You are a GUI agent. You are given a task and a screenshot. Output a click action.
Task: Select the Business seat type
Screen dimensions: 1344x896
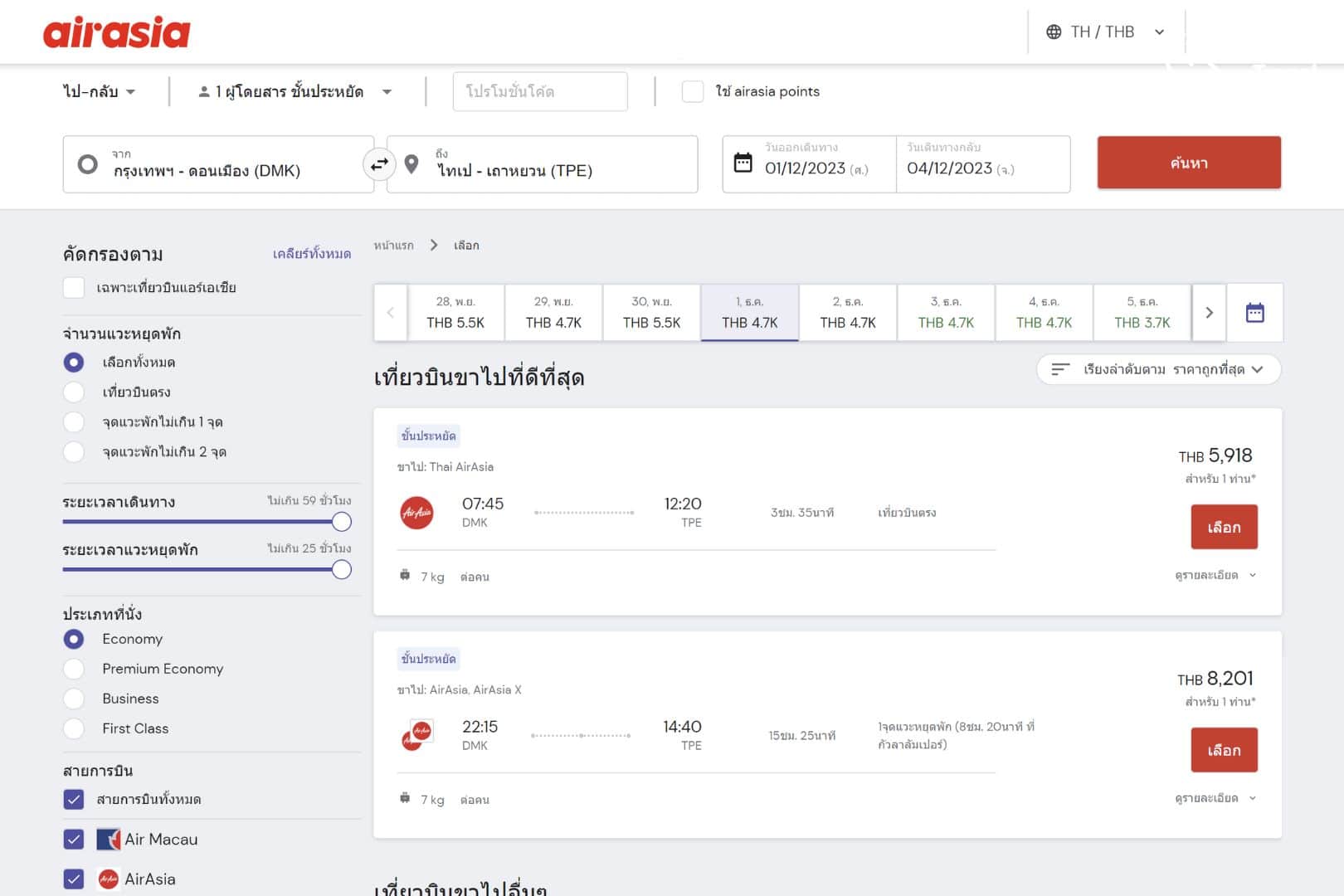coord(74,699)
